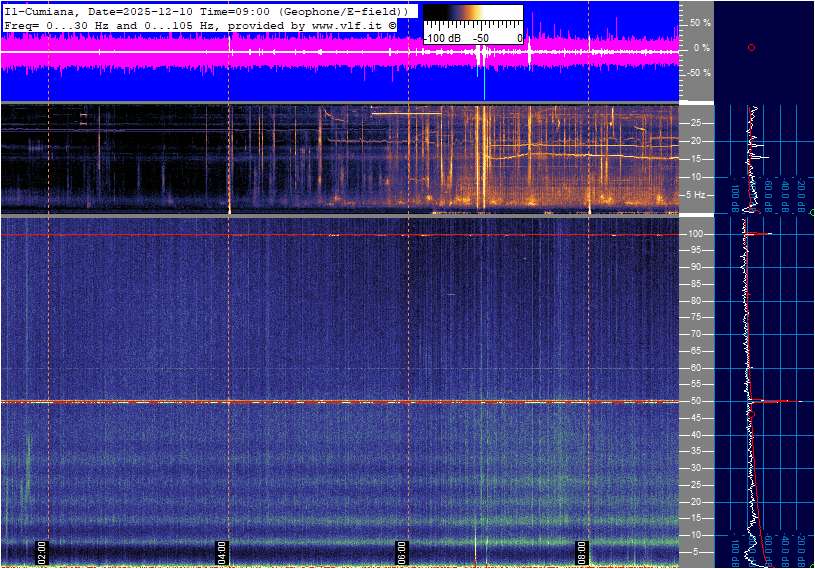
Task: Click the small green circle at right edge
Action: [812, 213]
